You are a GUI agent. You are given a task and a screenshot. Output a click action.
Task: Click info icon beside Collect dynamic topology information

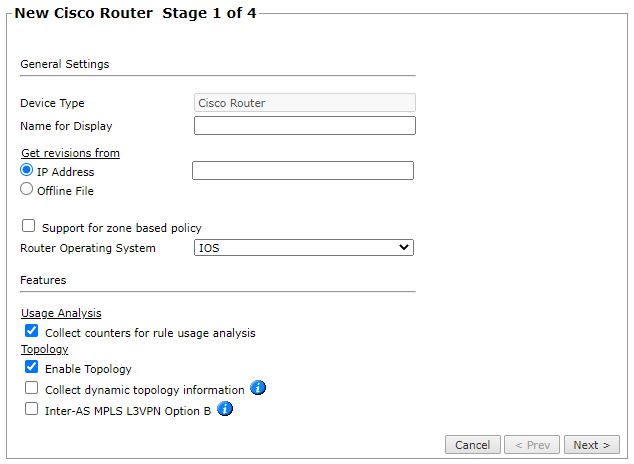coord(258,388)
